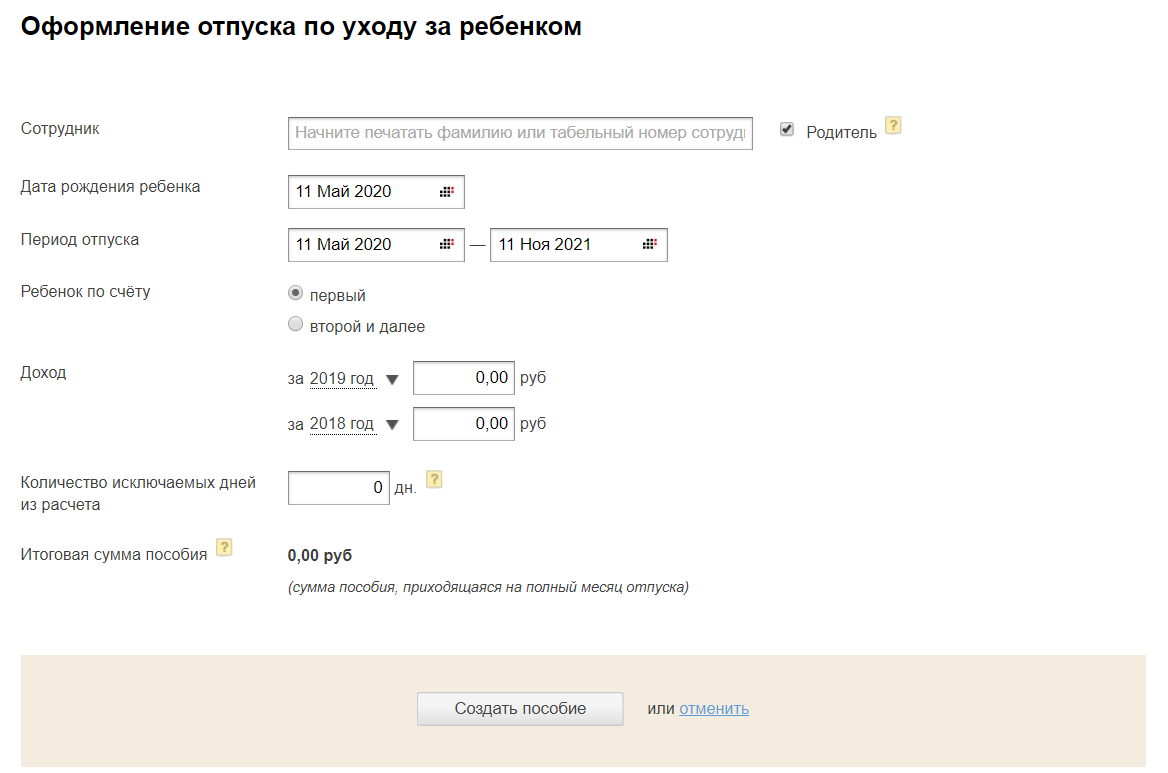The height and width of the screenshot is (773, 1168).
Task: Expand the 2018 год income year dropdown
Action: click(x=392, y=424)
